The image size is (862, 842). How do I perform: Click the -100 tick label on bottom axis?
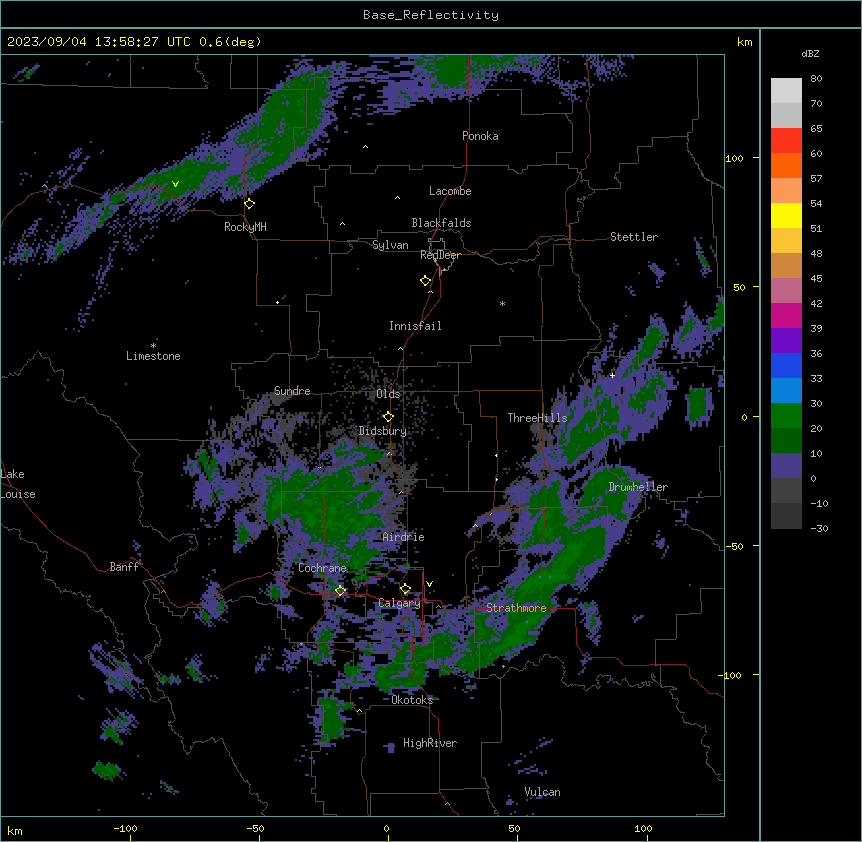[x=125, y=828]
